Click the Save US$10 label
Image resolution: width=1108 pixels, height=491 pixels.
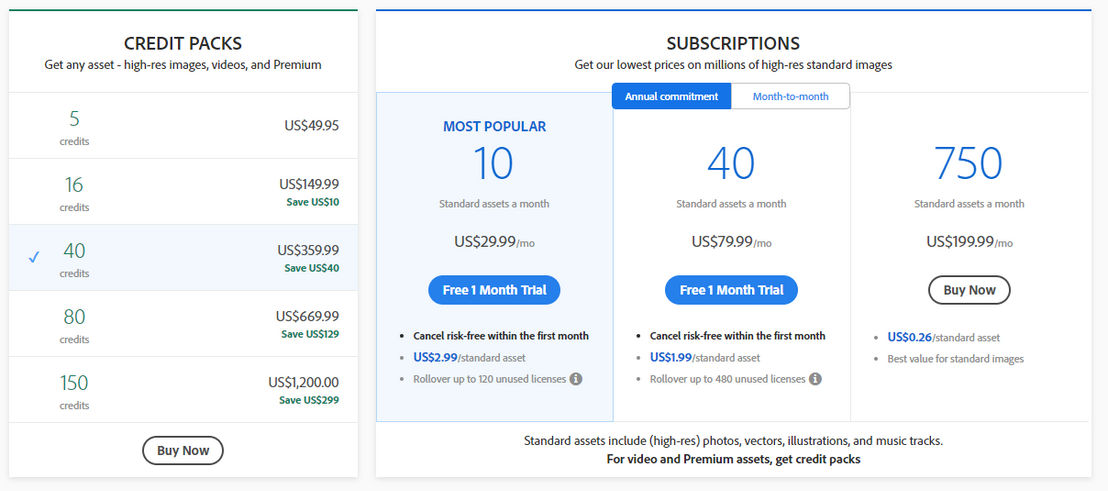[x=312, y=202]
